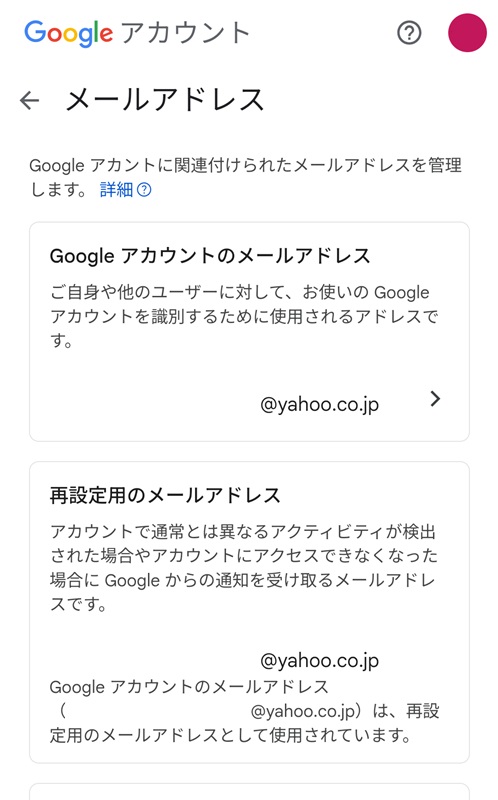Click the page intro text about 関連付けられた addresses
498x800 pixels.
pos(245,178)
